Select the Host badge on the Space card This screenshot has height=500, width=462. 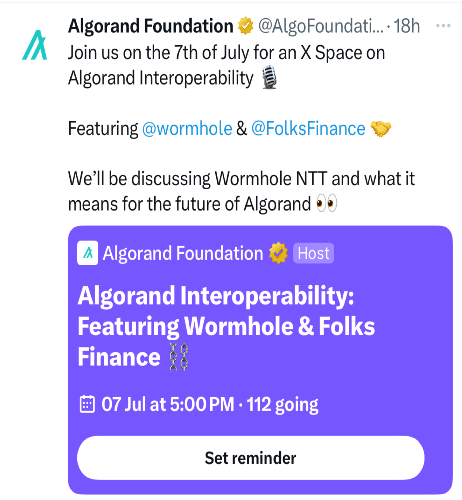(x=313, y=253)
